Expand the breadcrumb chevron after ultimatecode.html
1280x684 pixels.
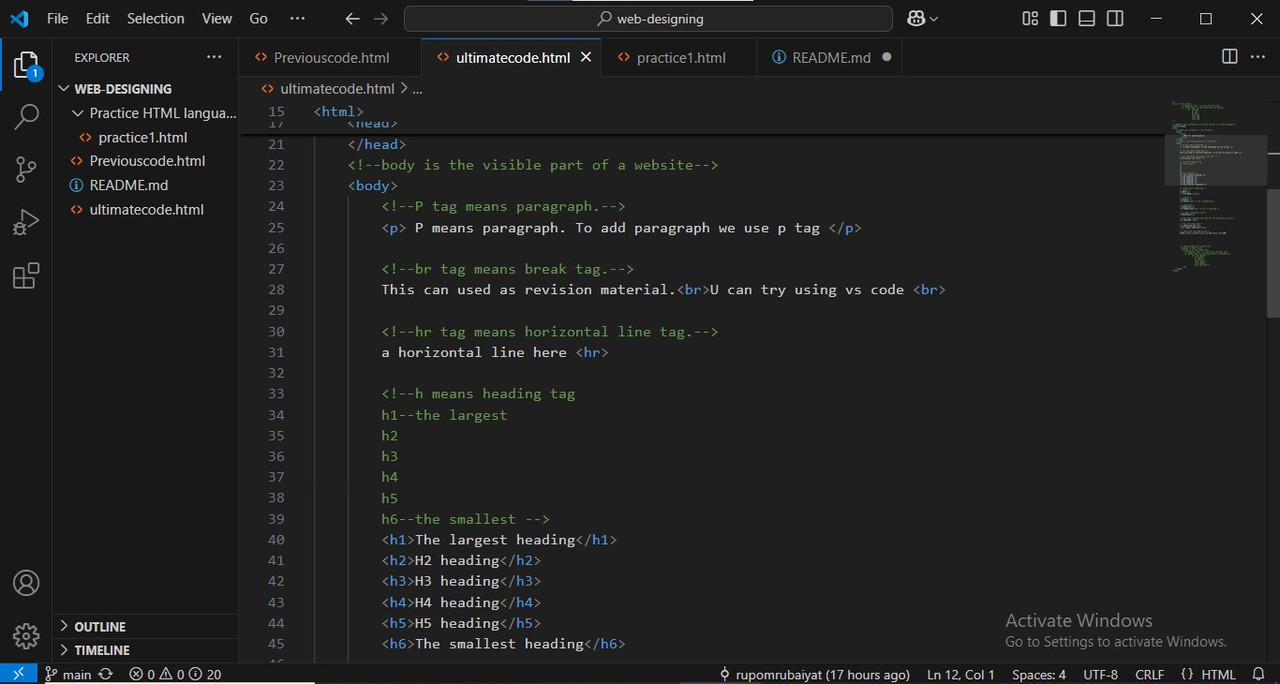(x=404, y=88)
